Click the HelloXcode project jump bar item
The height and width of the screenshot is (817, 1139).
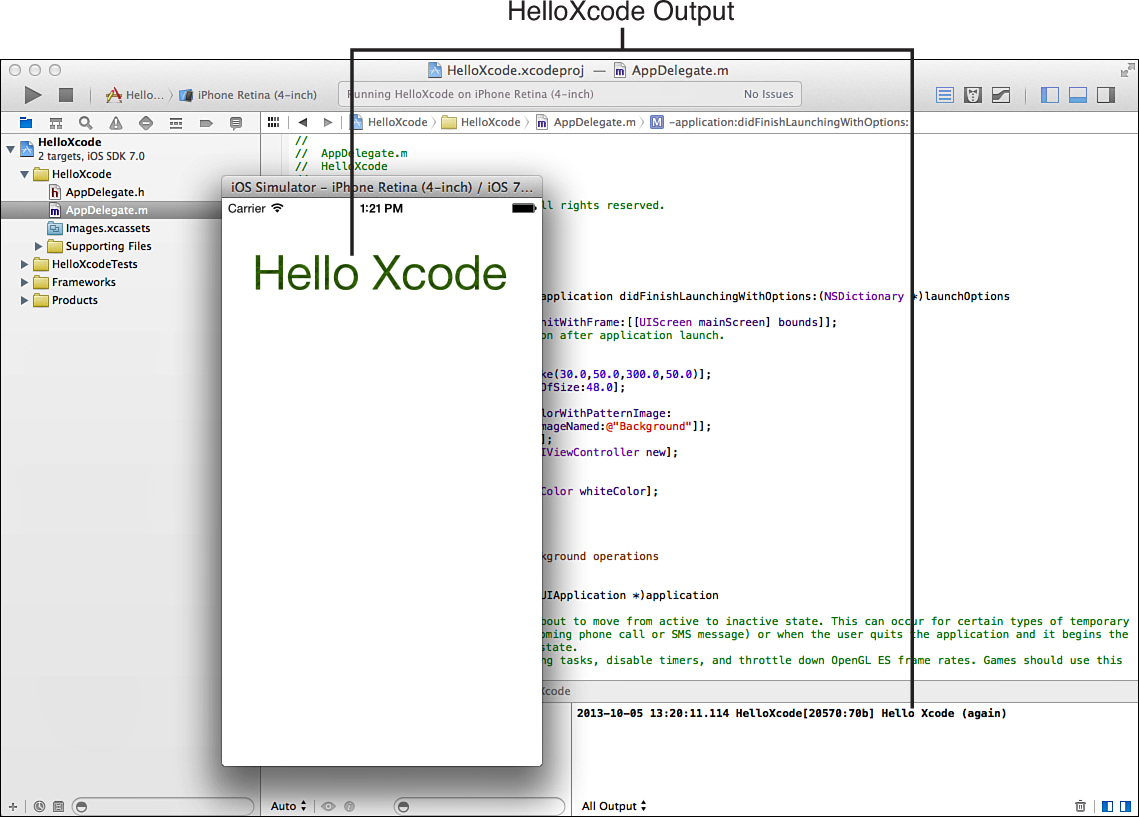click(390, 122)
